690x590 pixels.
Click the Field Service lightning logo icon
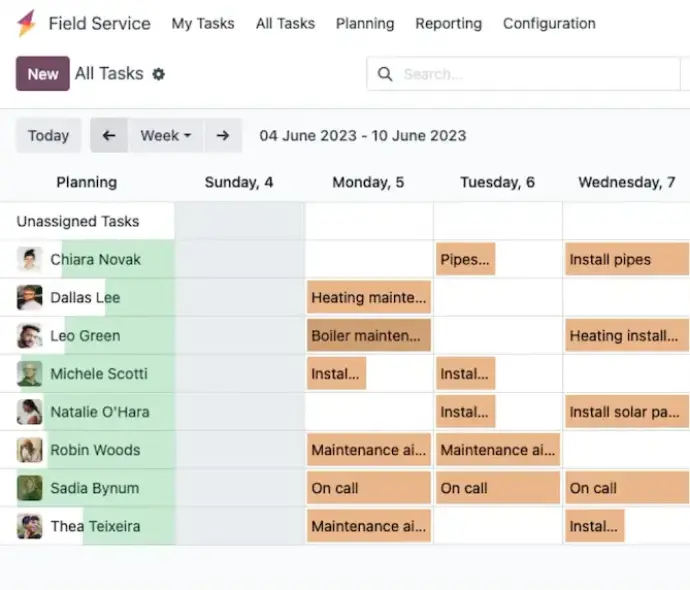pyautogui.click(x=26, y=23)
